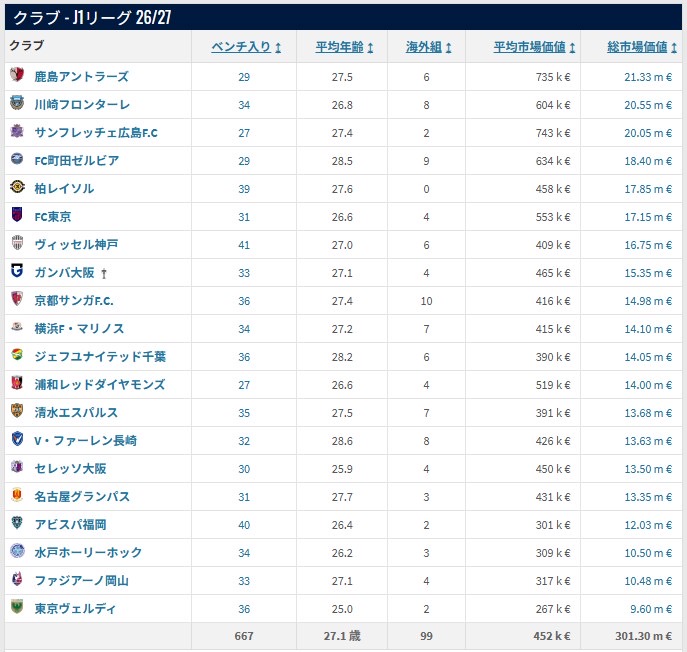This screenshot has width=687, height=652.
Task: Click the ジェフユナイテッド千葉 crest icon
Action: (17, 354)
